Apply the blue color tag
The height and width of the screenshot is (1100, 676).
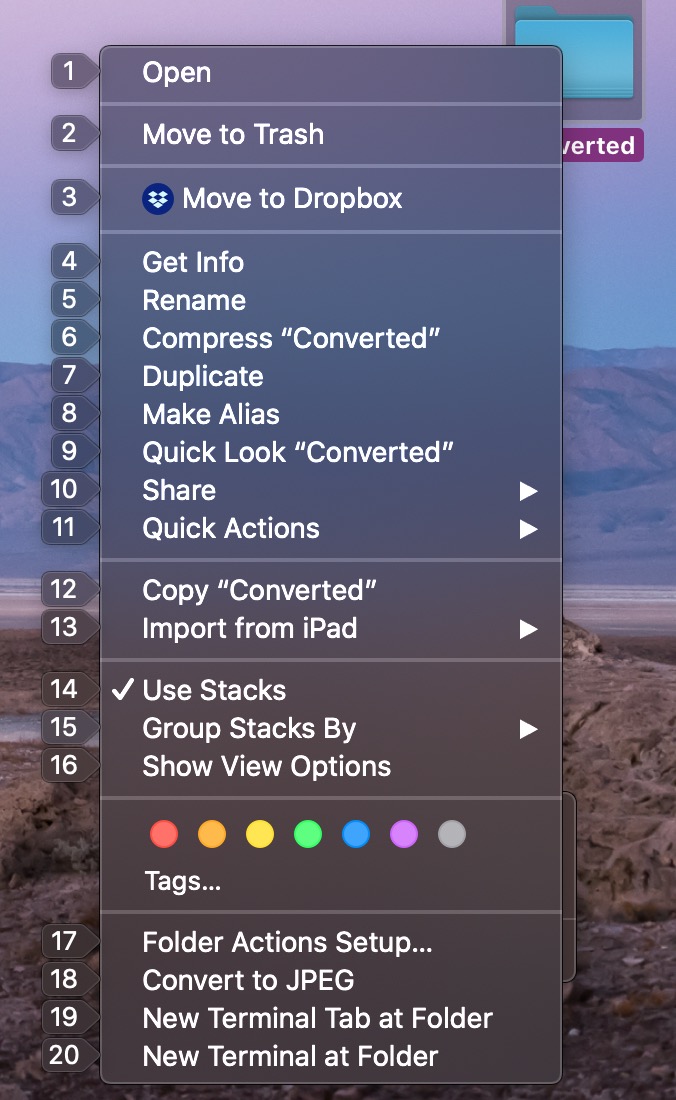356,834
